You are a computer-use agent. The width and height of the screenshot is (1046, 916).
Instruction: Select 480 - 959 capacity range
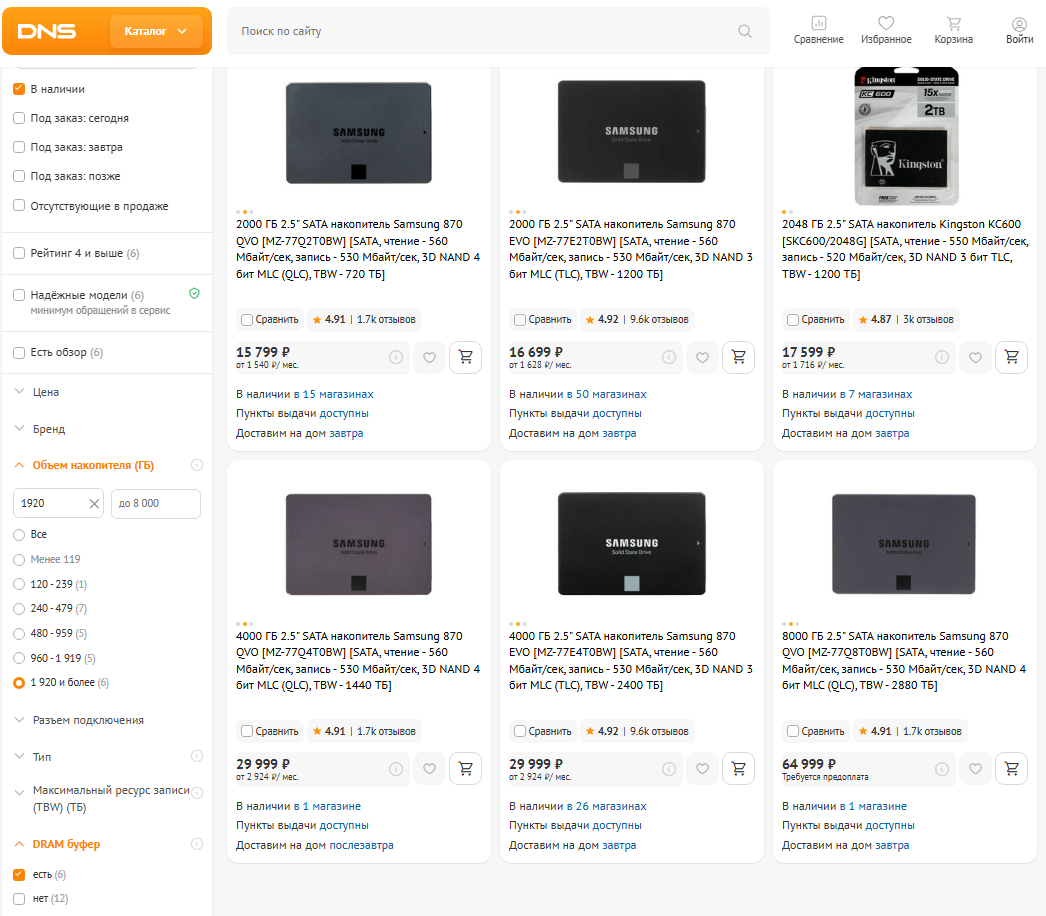pyautogui.click(x=19, y=633)
